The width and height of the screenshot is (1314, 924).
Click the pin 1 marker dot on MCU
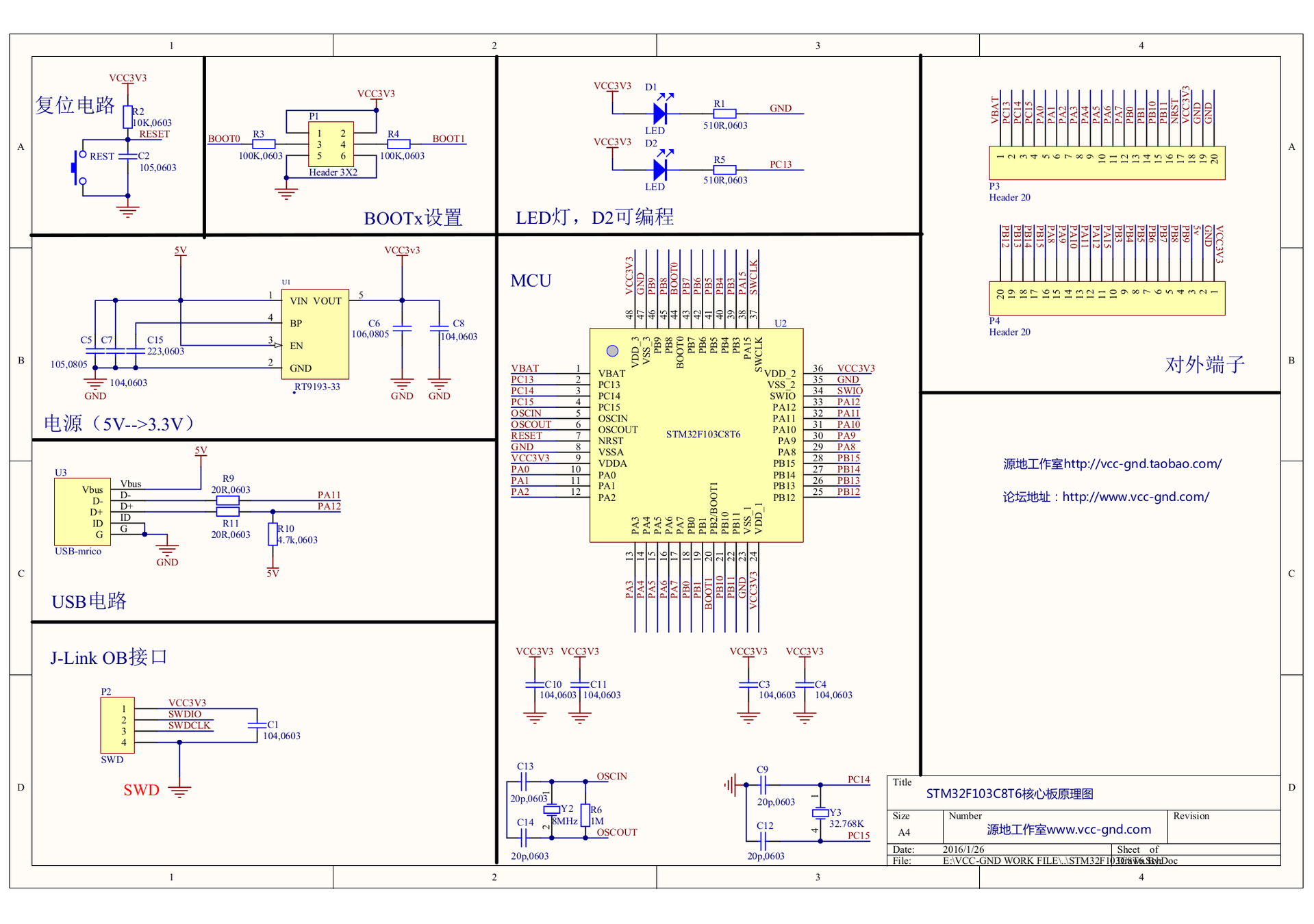tap(612, 351)
